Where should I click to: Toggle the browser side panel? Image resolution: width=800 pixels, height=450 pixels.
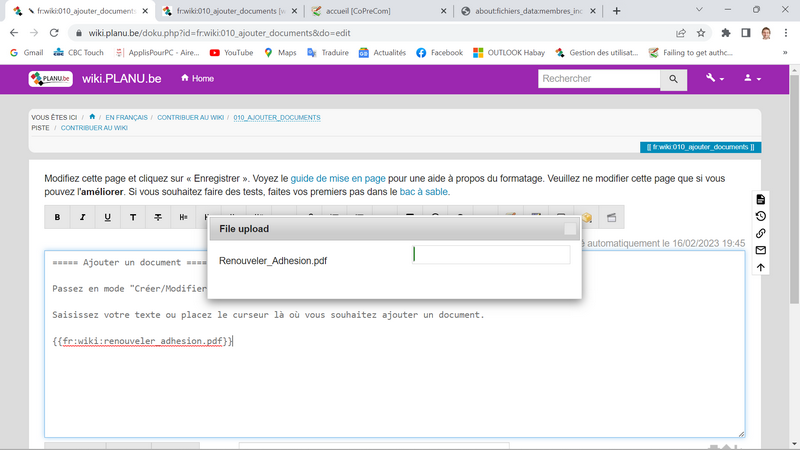(x=745, y=32)
